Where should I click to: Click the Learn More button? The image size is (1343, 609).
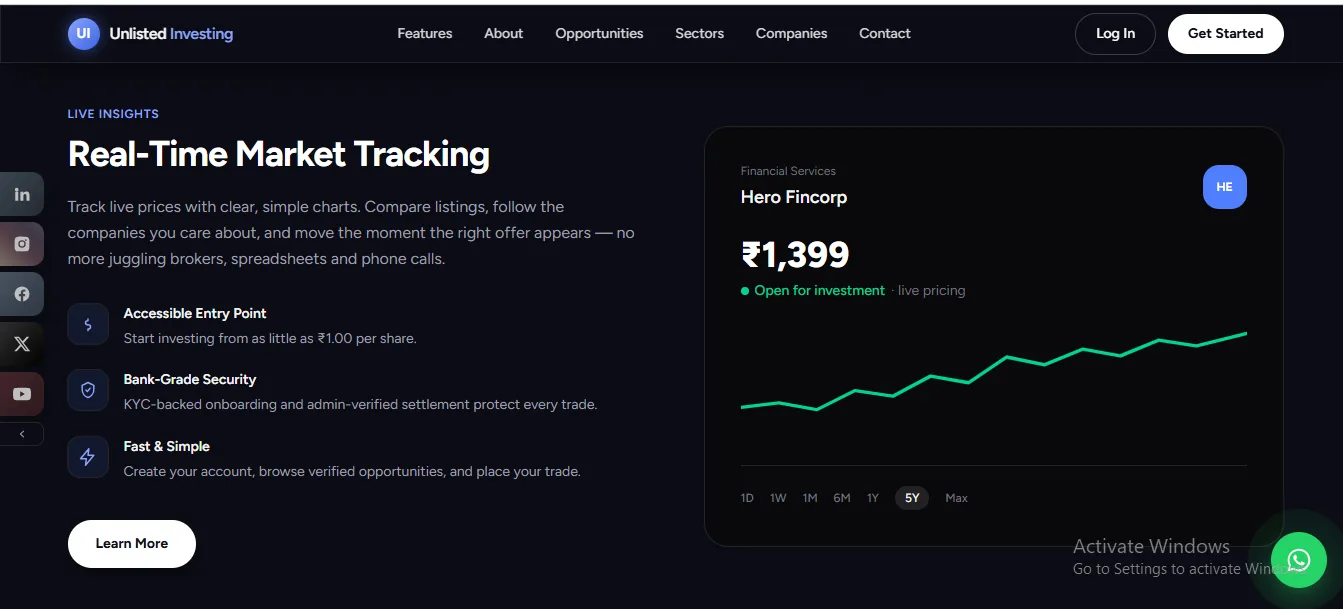132,544
